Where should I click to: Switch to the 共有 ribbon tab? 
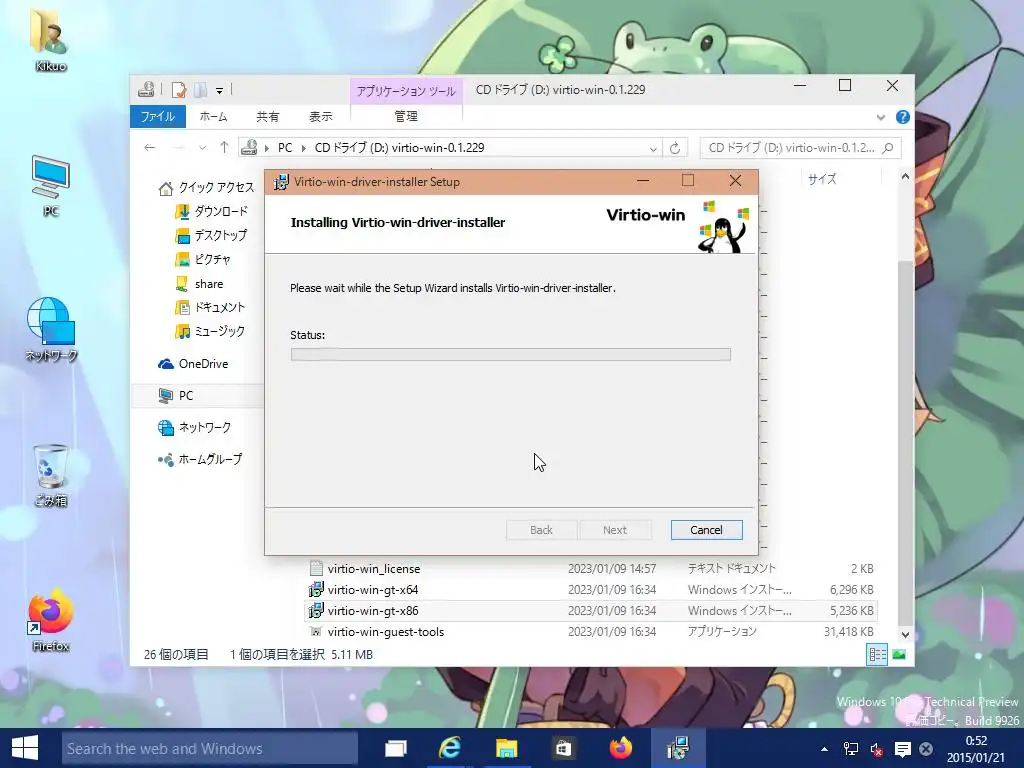268,116
